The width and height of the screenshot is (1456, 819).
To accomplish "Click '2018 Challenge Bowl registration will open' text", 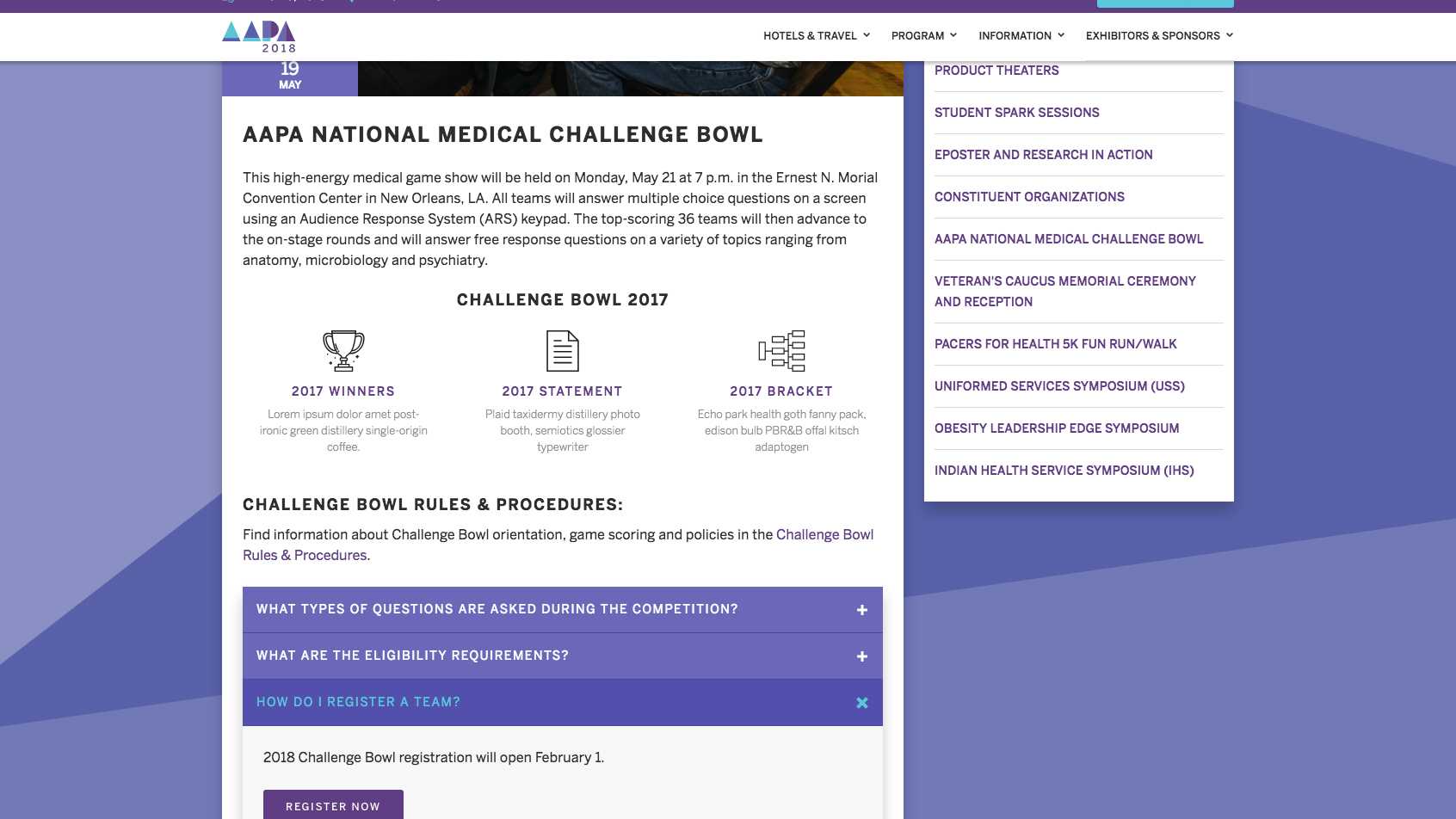I will point(434,758).
